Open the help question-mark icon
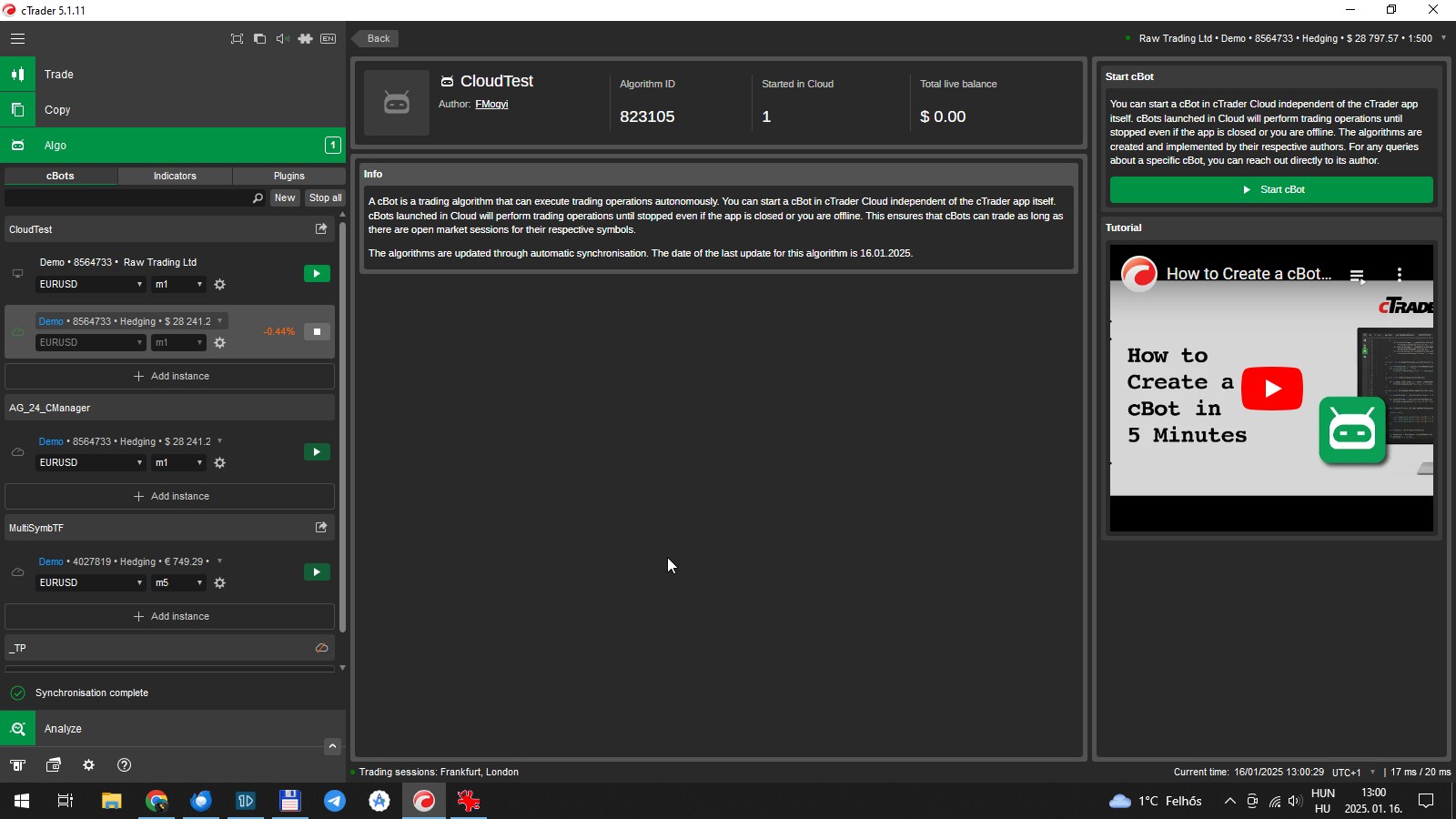The width and height of the screenshot is (1456, 819). (125, 765)
